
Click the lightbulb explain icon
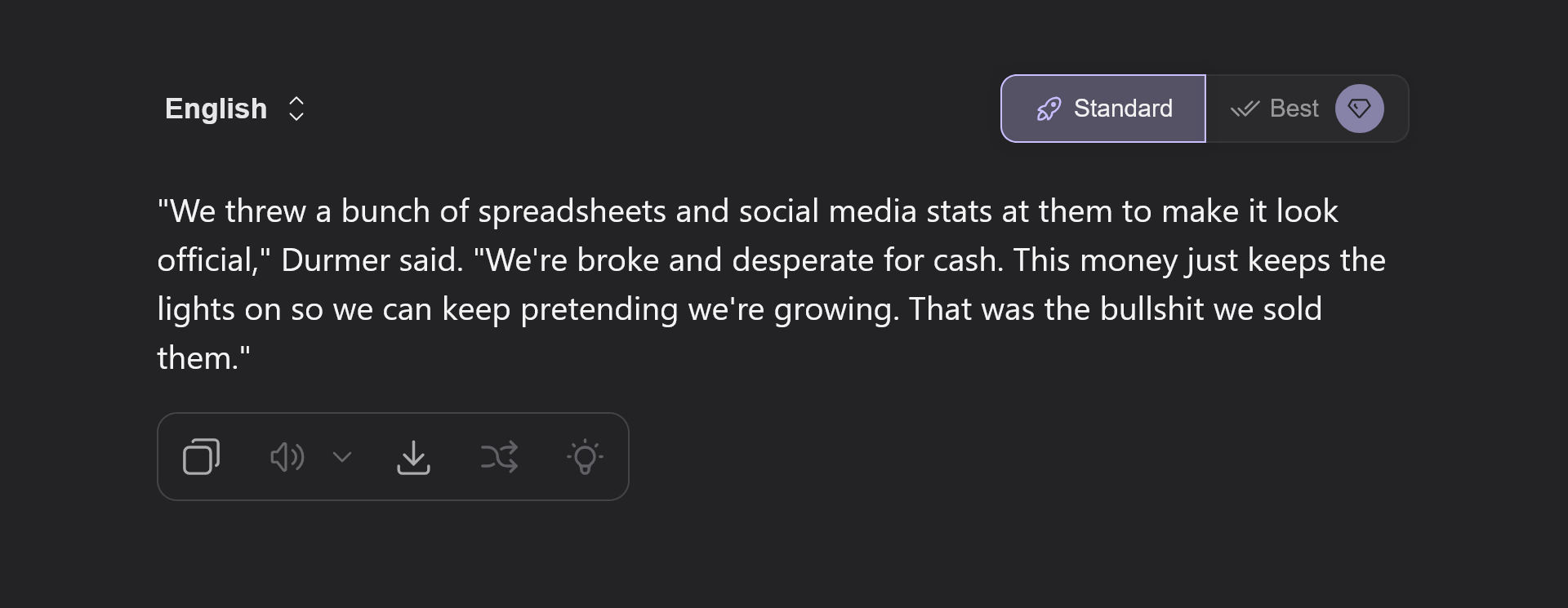tap(585, 457)
